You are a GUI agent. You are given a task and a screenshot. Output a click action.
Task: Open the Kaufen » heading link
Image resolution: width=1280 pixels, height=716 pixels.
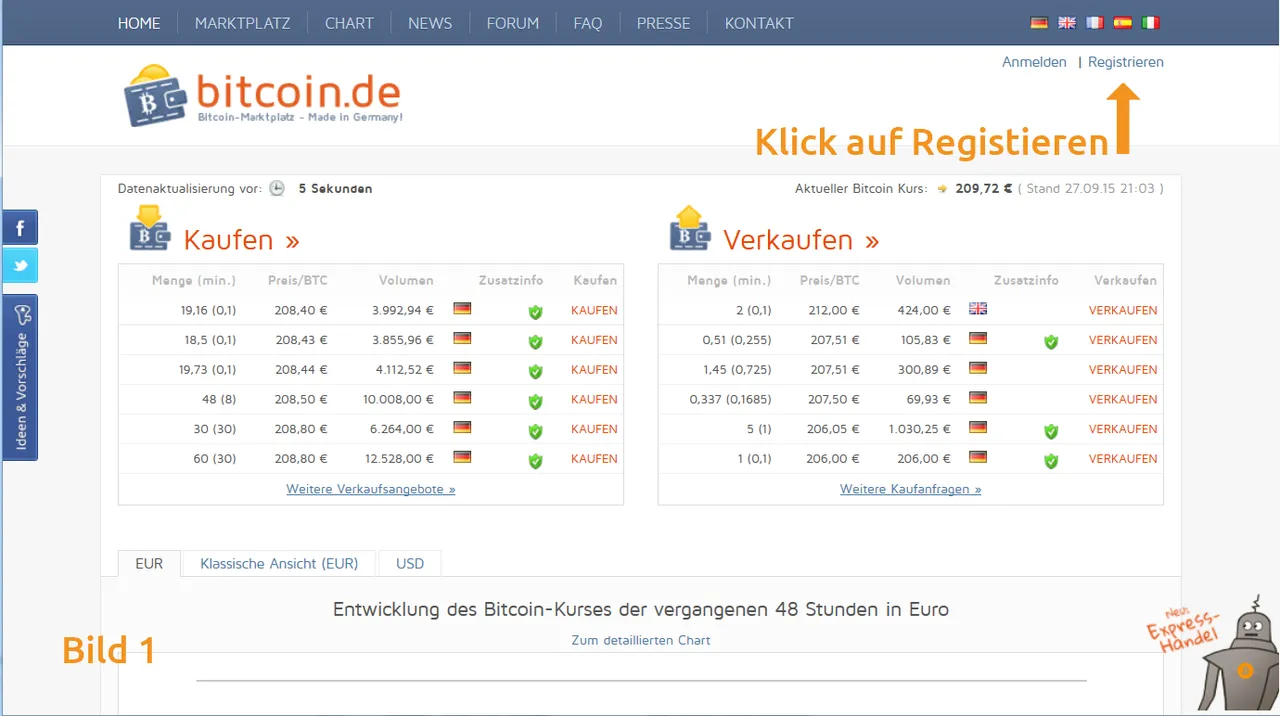(241, 240)
